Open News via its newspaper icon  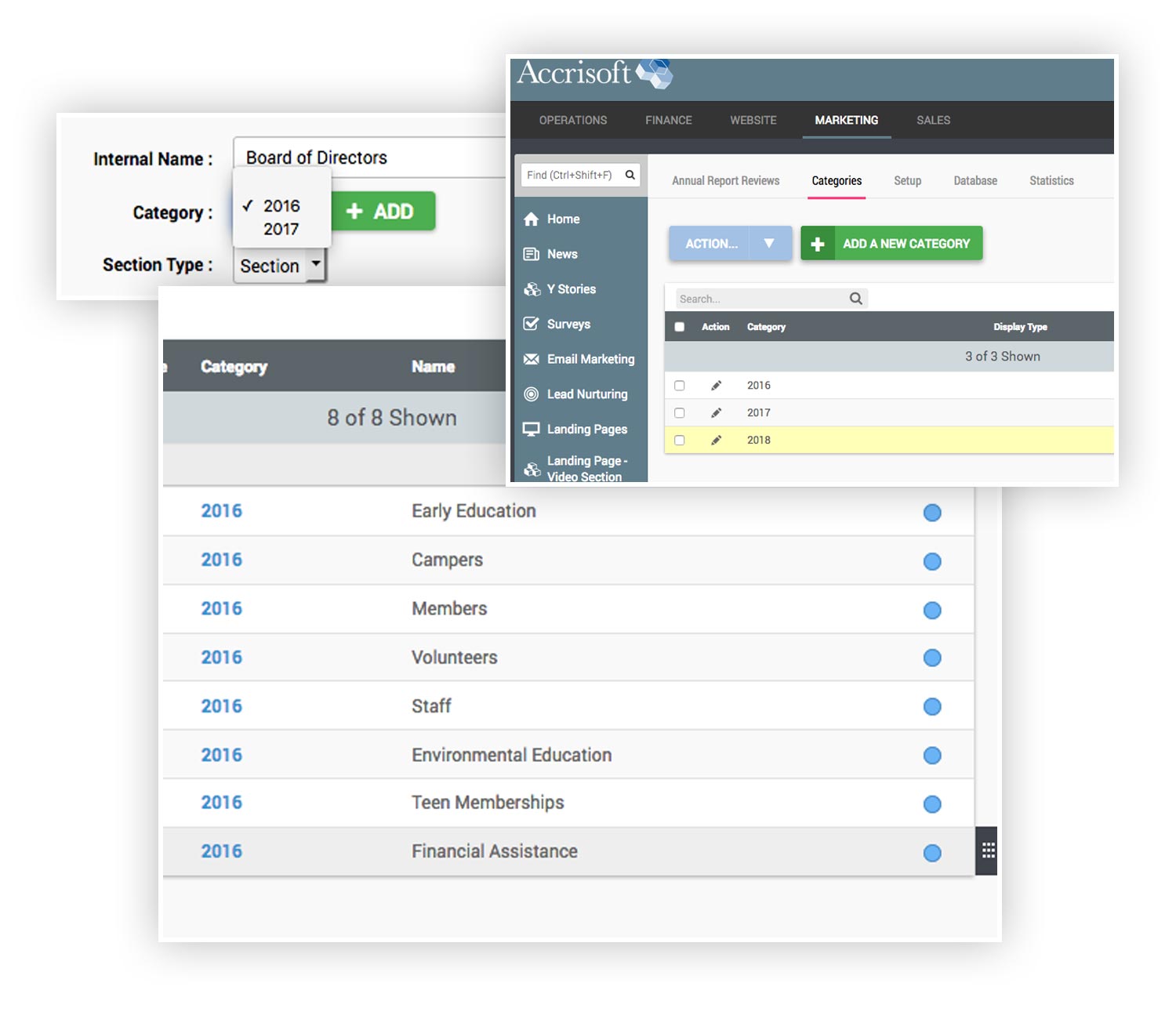click(531, 254)
